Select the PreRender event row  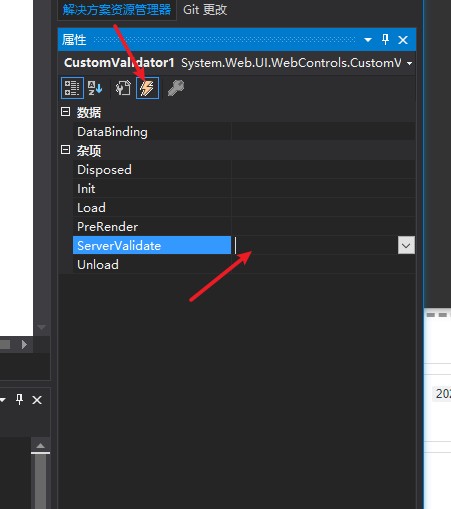(x=244, y=227)
